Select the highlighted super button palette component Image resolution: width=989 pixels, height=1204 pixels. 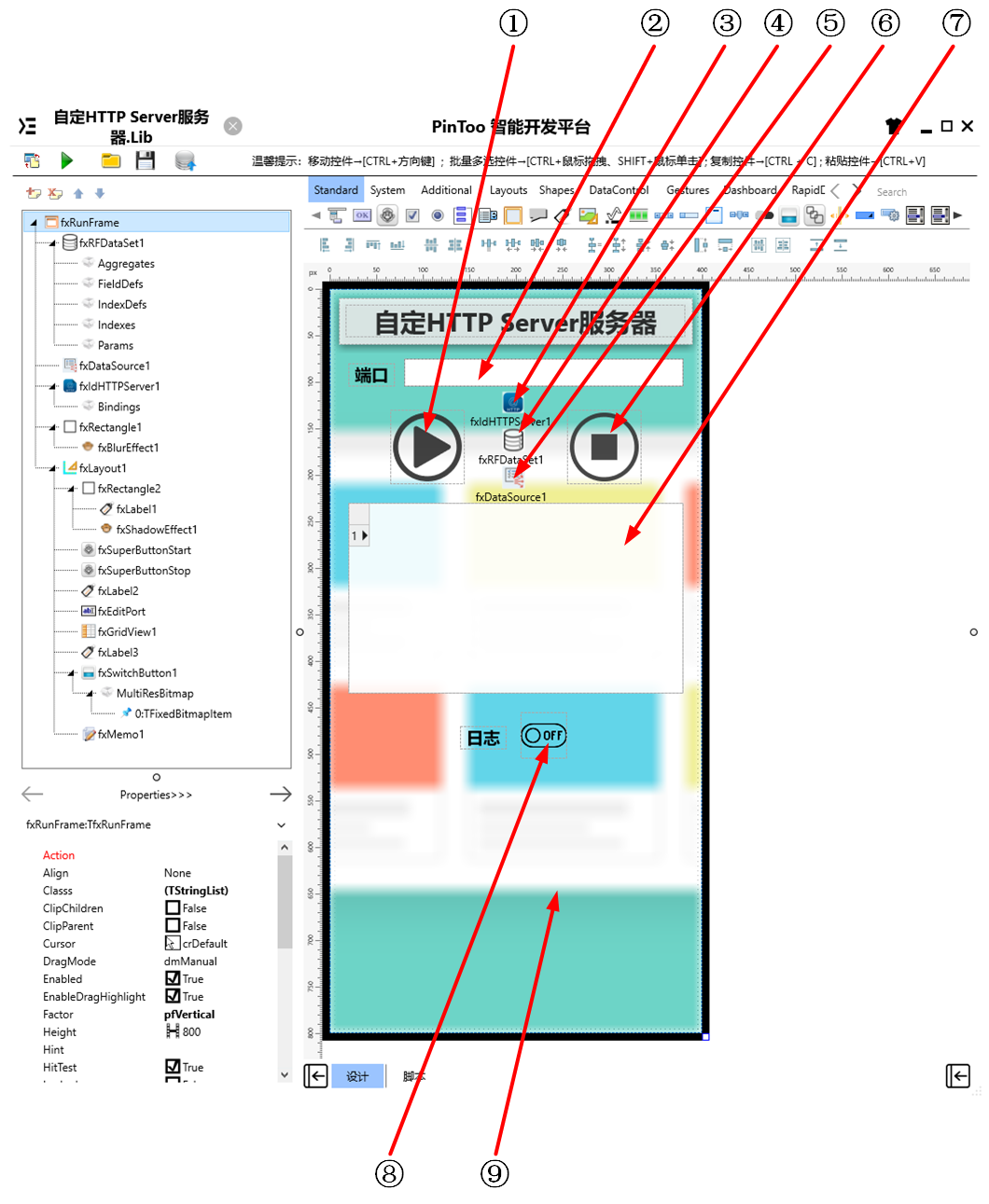387,215
